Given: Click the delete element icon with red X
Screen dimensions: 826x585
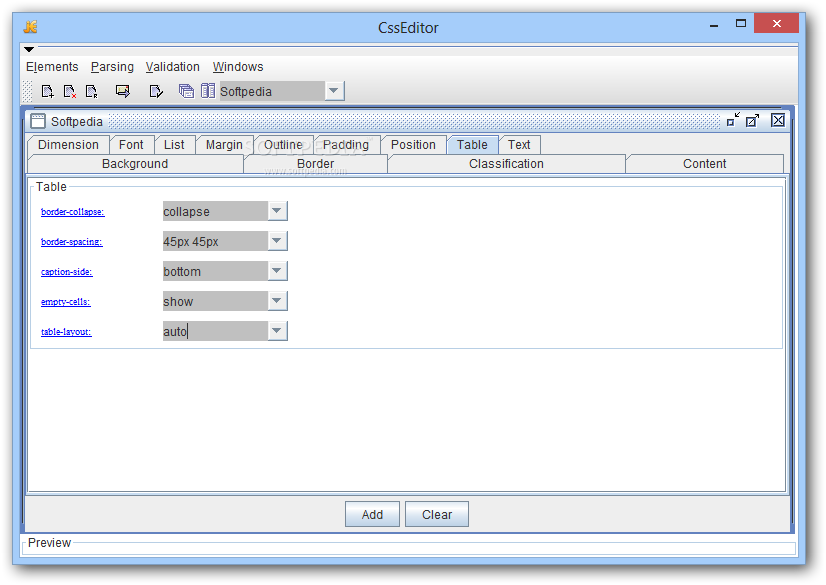Looking at the screenshot, I should [x=70, y=92].
